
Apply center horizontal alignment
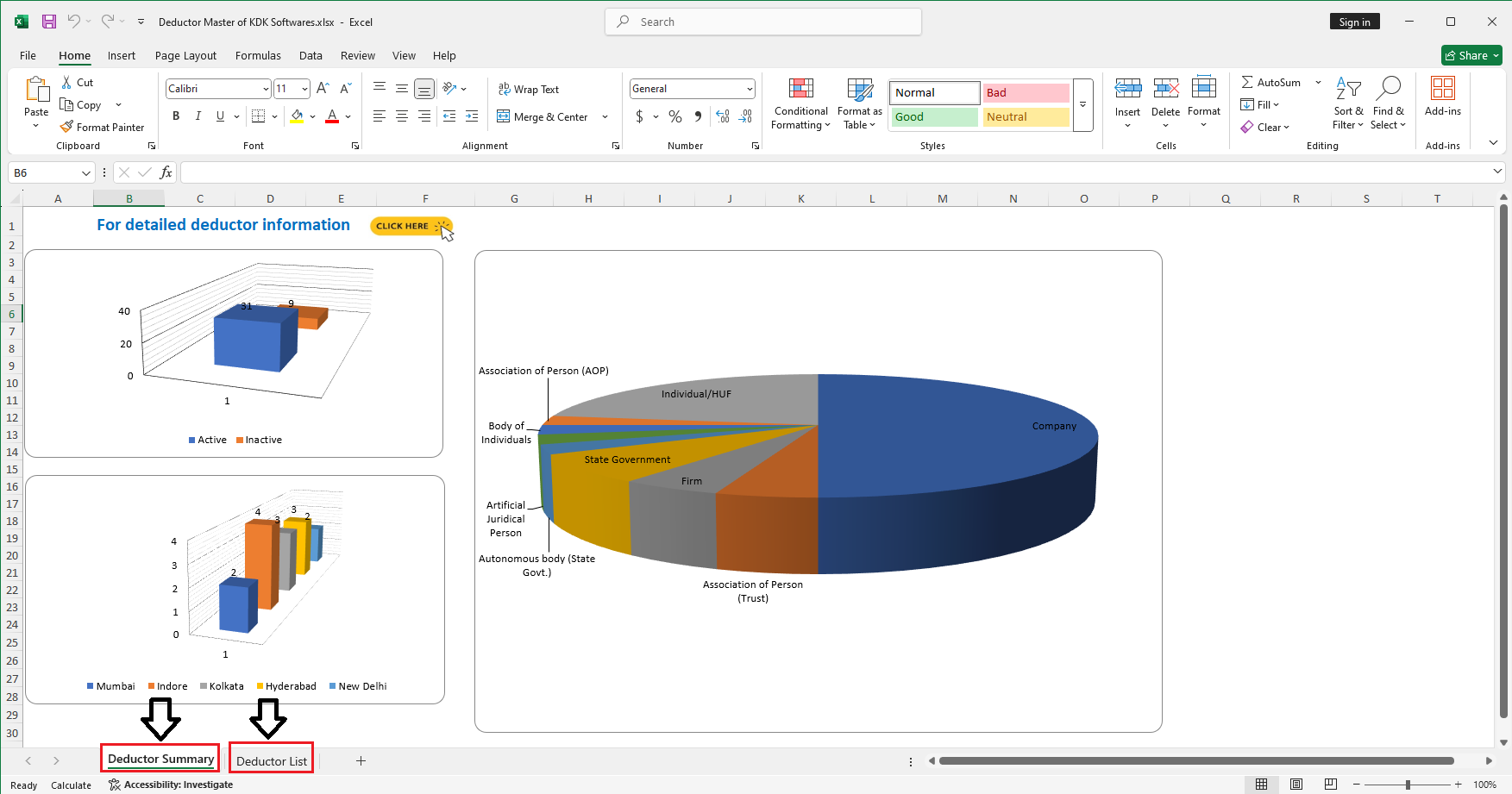pyautogui.click(x=402, y=116)
